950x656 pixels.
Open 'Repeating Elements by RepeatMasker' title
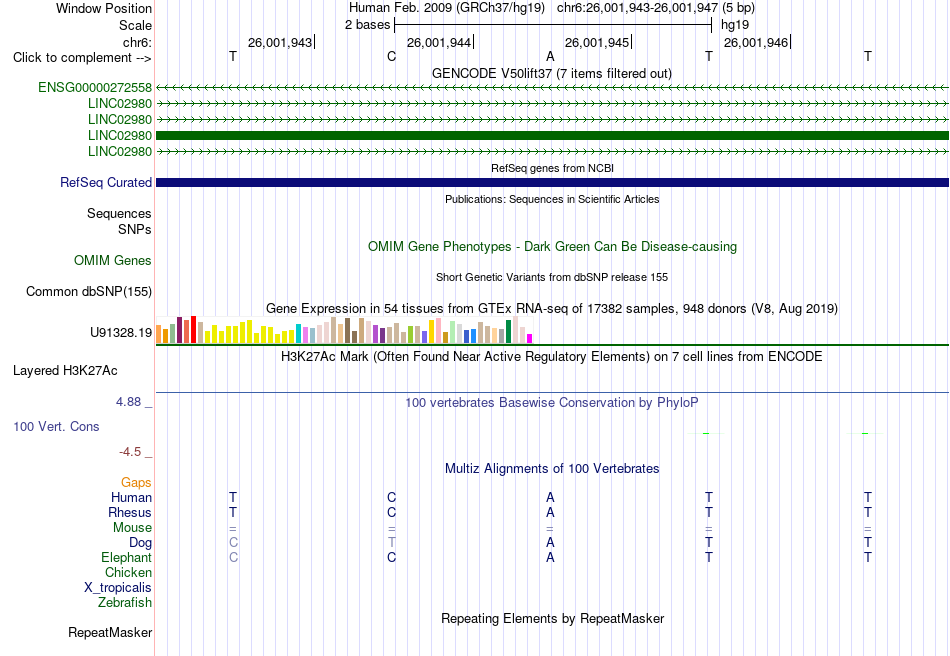(x=552, y=618)
